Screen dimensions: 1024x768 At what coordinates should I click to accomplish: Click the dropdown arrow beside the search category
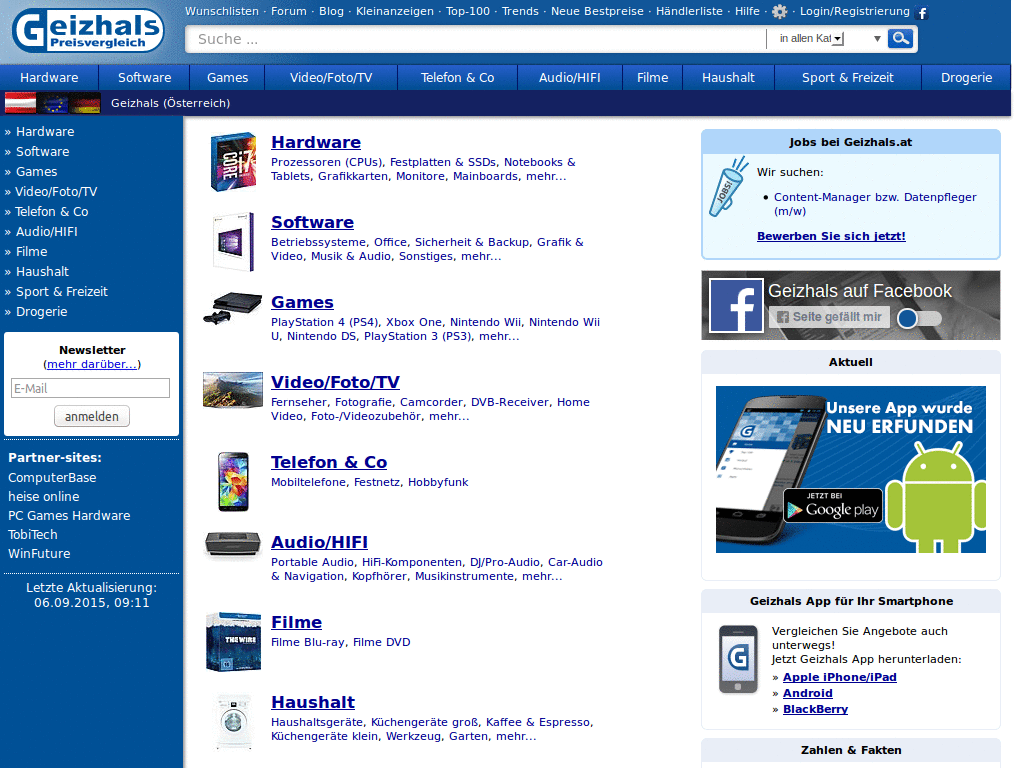point(877,39)
